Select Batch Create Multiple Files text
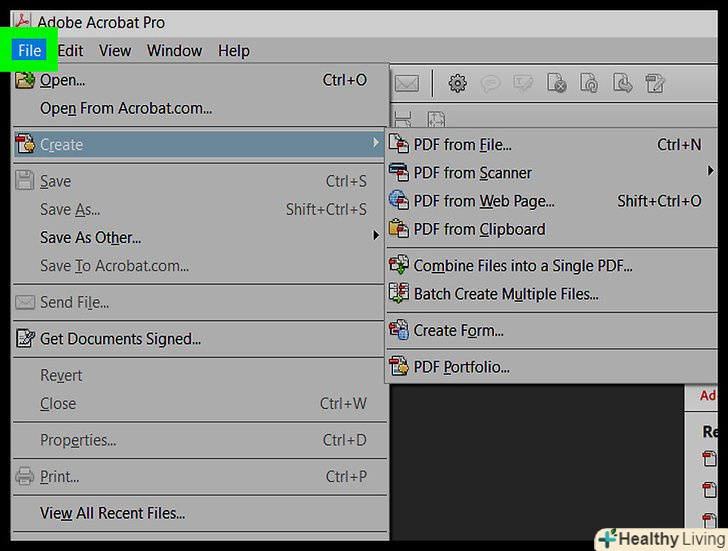 point(506,294)
